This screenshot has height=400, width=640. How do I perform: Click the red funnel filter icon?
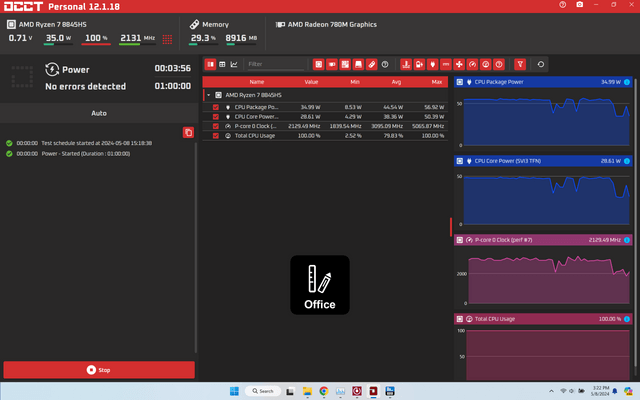click(520, 64)
